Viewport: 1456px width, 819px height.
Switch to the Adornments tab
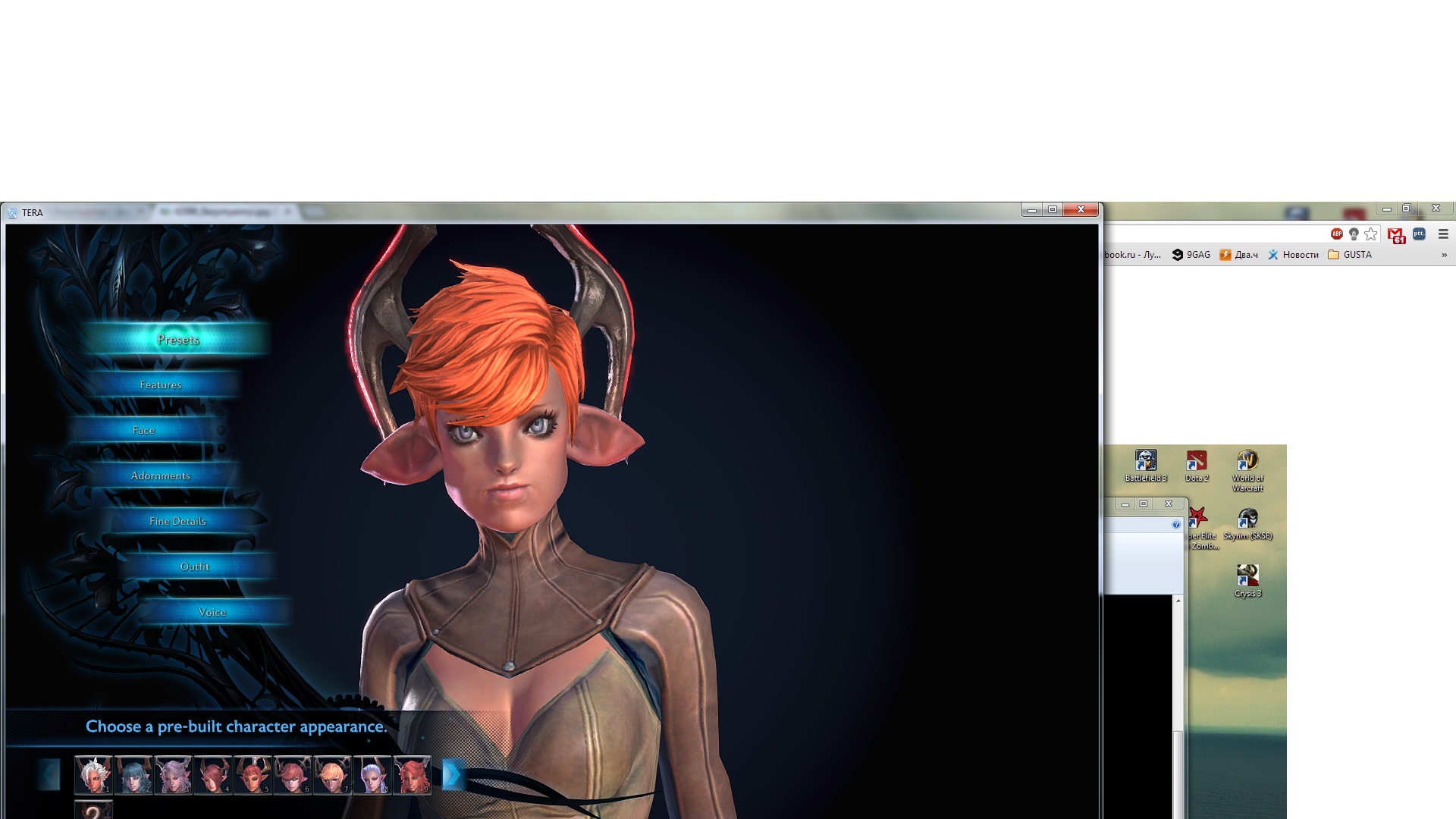tap(161, 475)
